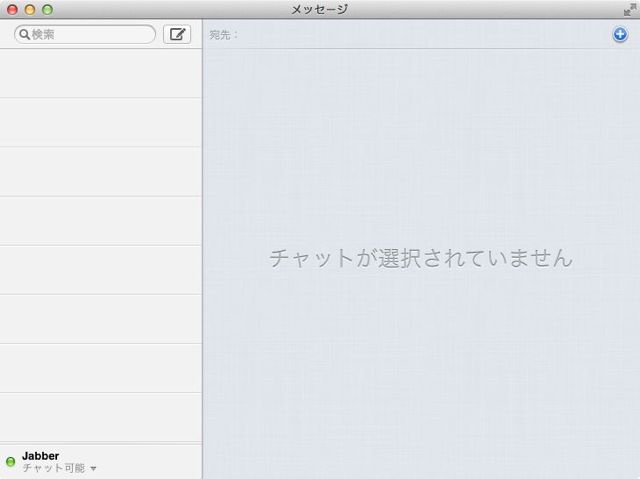Click the blue plus add recipient button
Image resolution: width=640 pixels, height=479 pixels.
tap(620, 34)
